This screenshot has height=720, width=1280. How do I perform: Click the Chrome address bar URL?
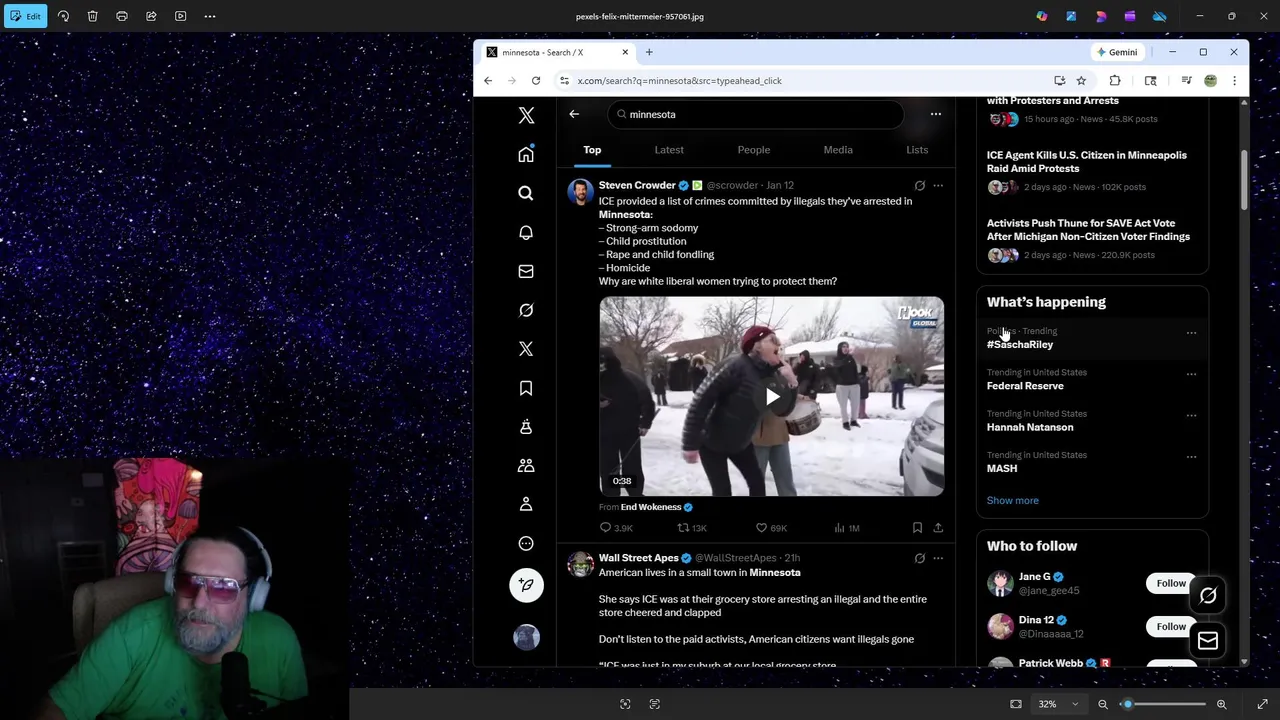(x=680, y=81)
